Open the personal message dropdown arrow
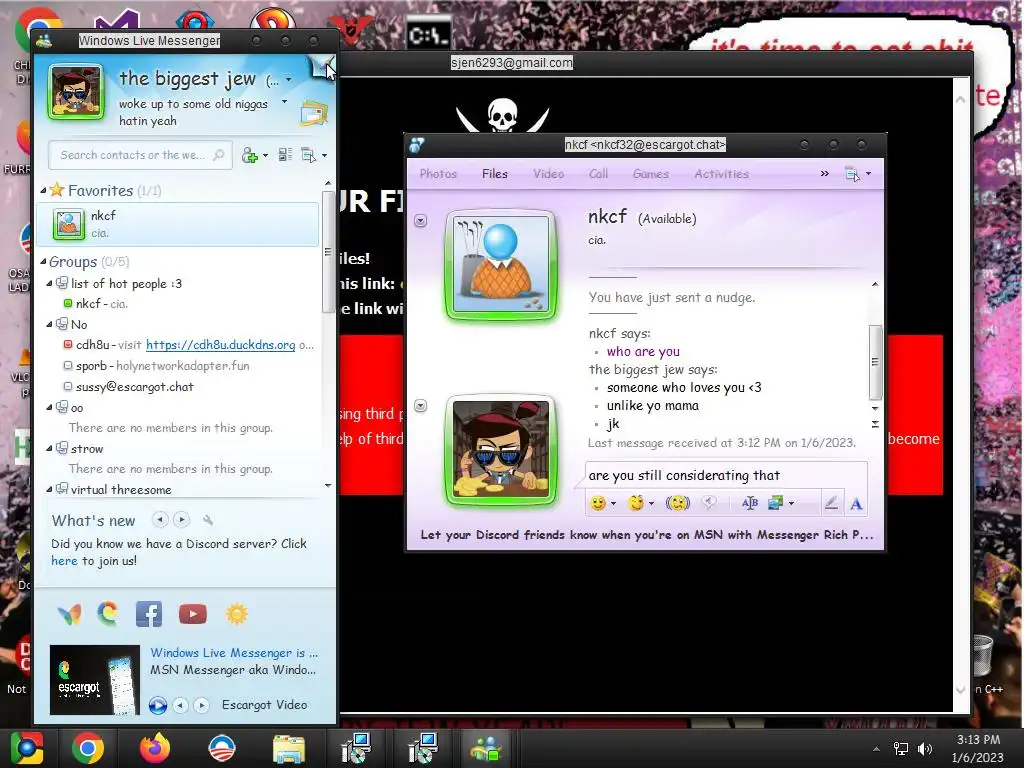The width and height of the screenshot is (1024, 768). [x=284, y=102]
